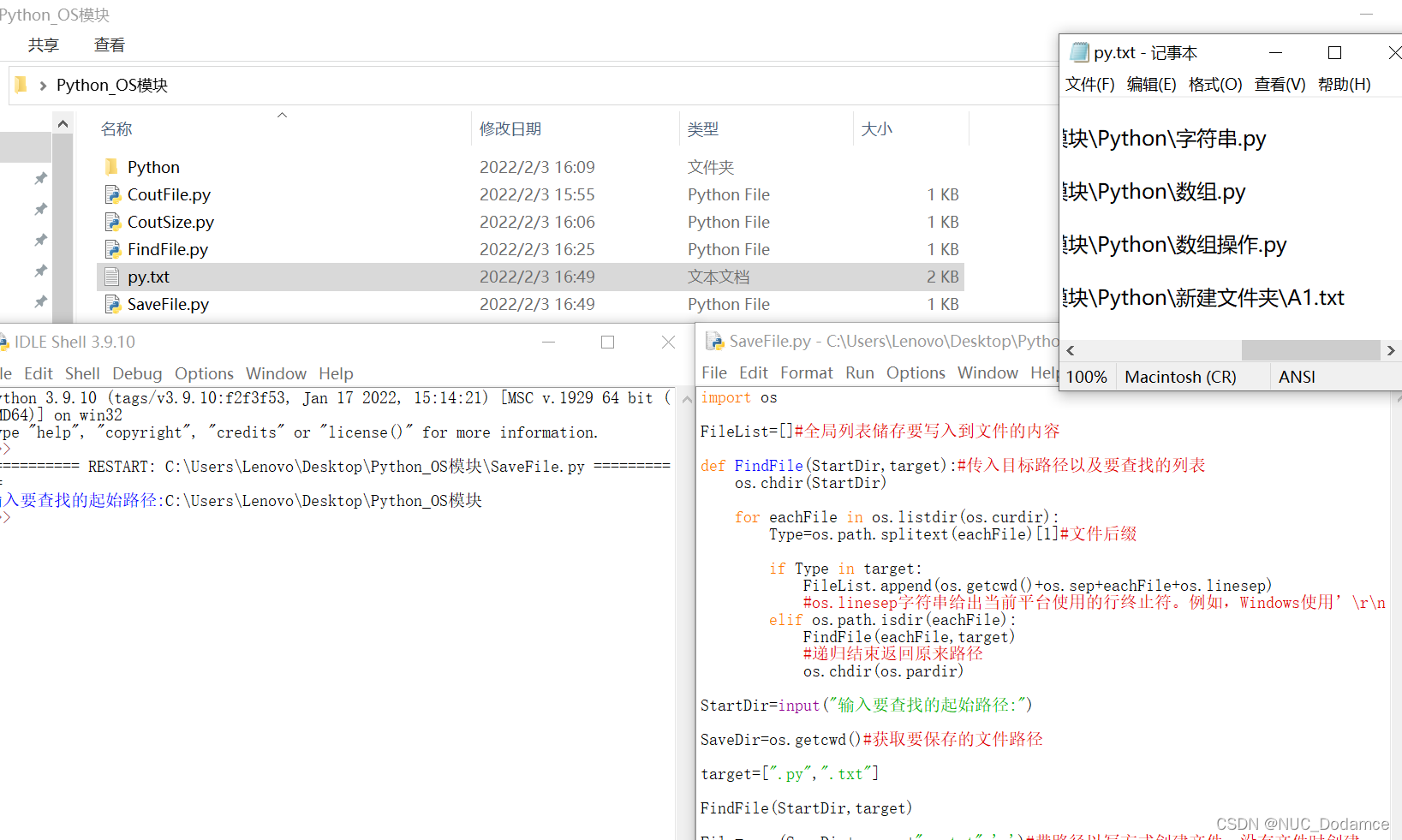The width and height of the screenshot is (1402, 840).
Task: Click the SaveFile.py file icon
Action: pyautogui.click(x=112, y=304)
